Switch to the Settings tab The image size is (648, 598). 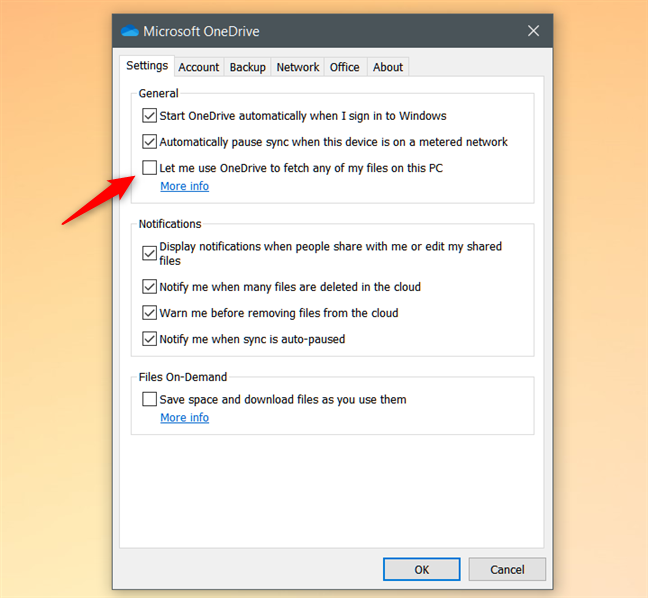pyautogui.click(x=147, y=66)
